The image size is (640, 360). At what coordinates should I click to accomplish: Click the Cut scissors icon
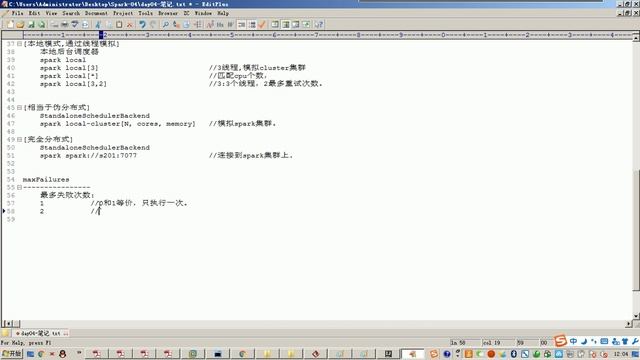98,24
